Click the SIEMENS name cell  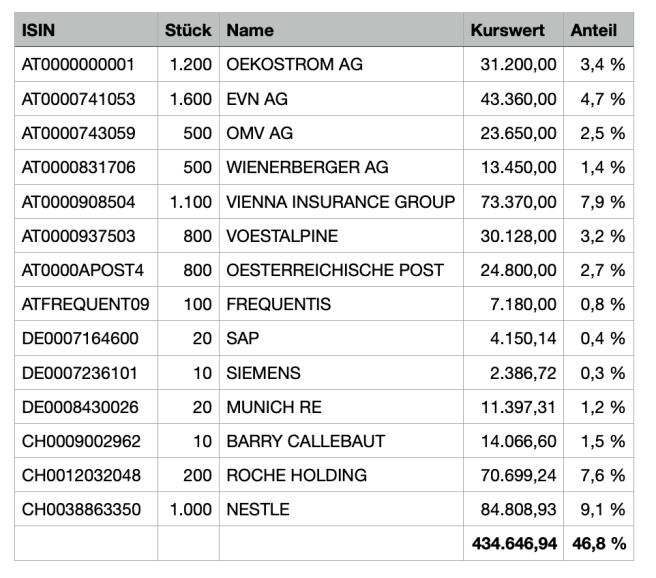pyautogui.click(x=262, y=373)
